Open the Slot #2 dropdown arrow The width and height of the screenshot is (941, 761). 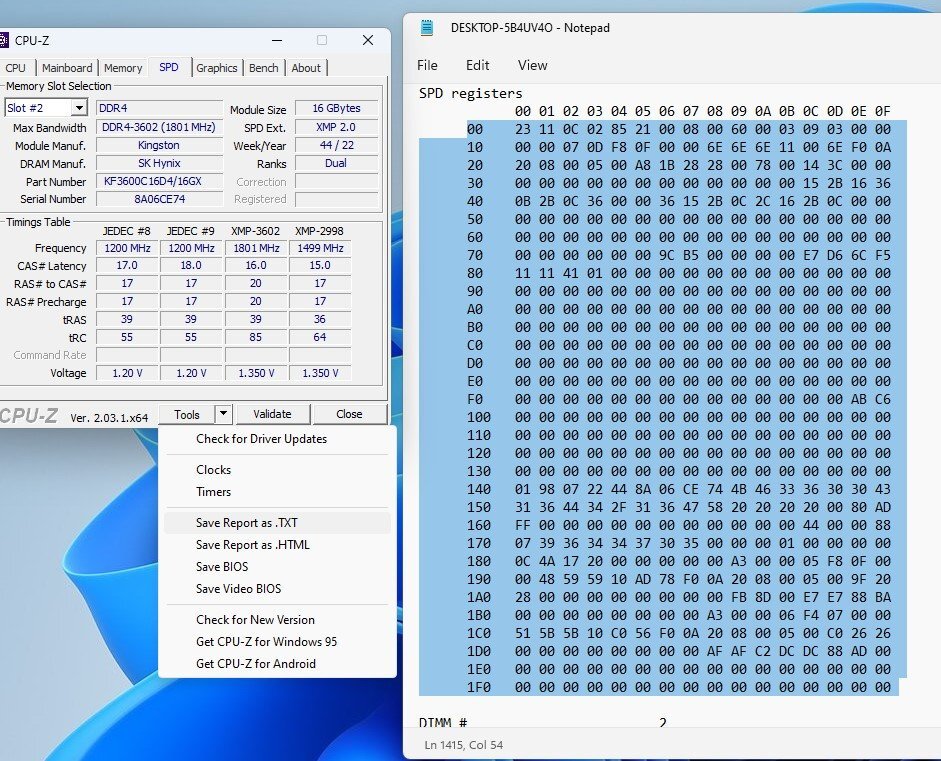pyautogui.click(x=79, y=108)
